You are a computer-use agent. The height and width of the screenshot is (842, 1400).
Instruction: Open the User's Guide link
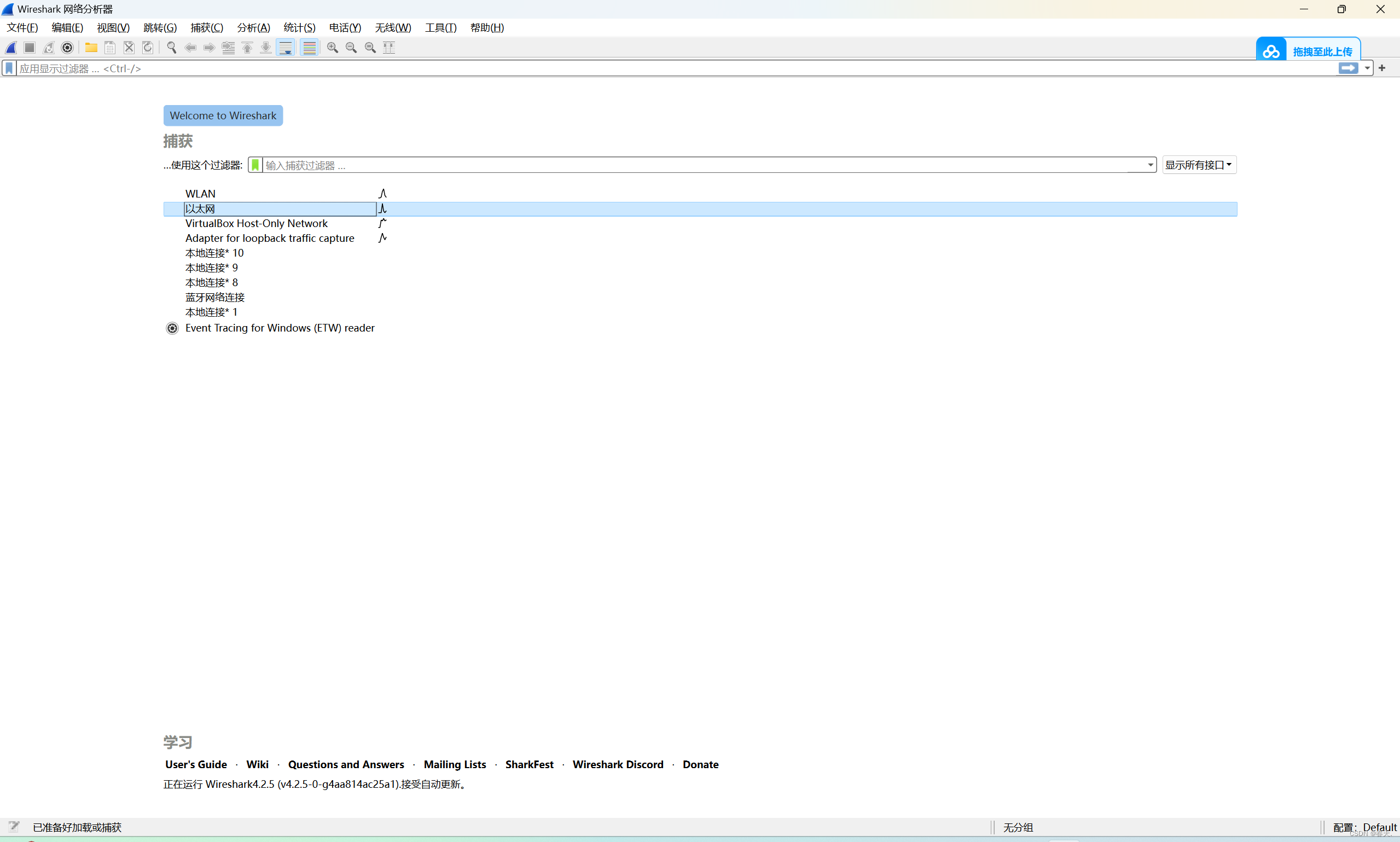click(196, 764)
